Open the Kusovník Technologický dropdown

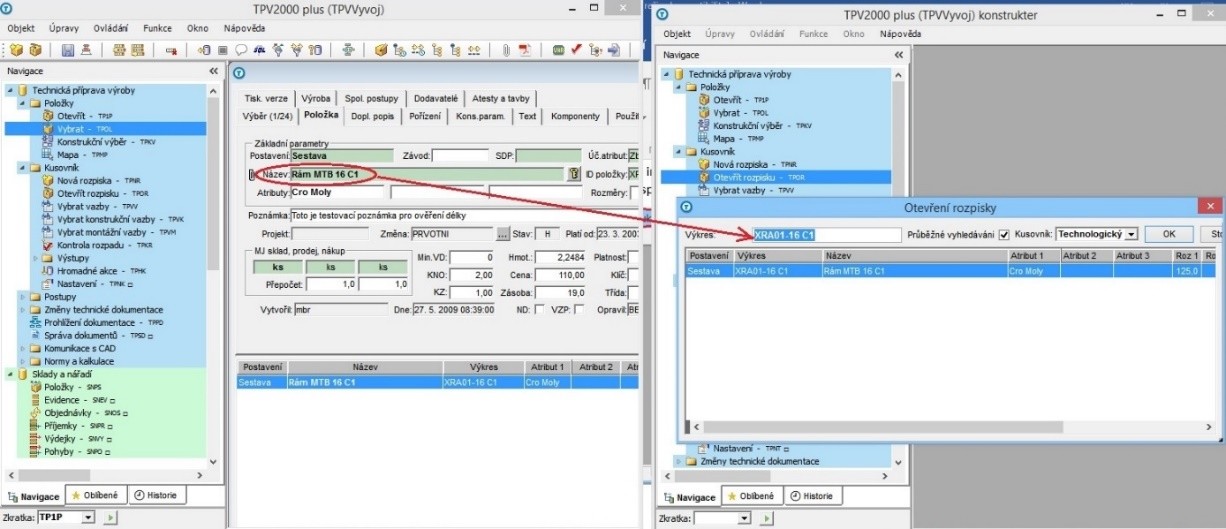tap(1131, 234)
